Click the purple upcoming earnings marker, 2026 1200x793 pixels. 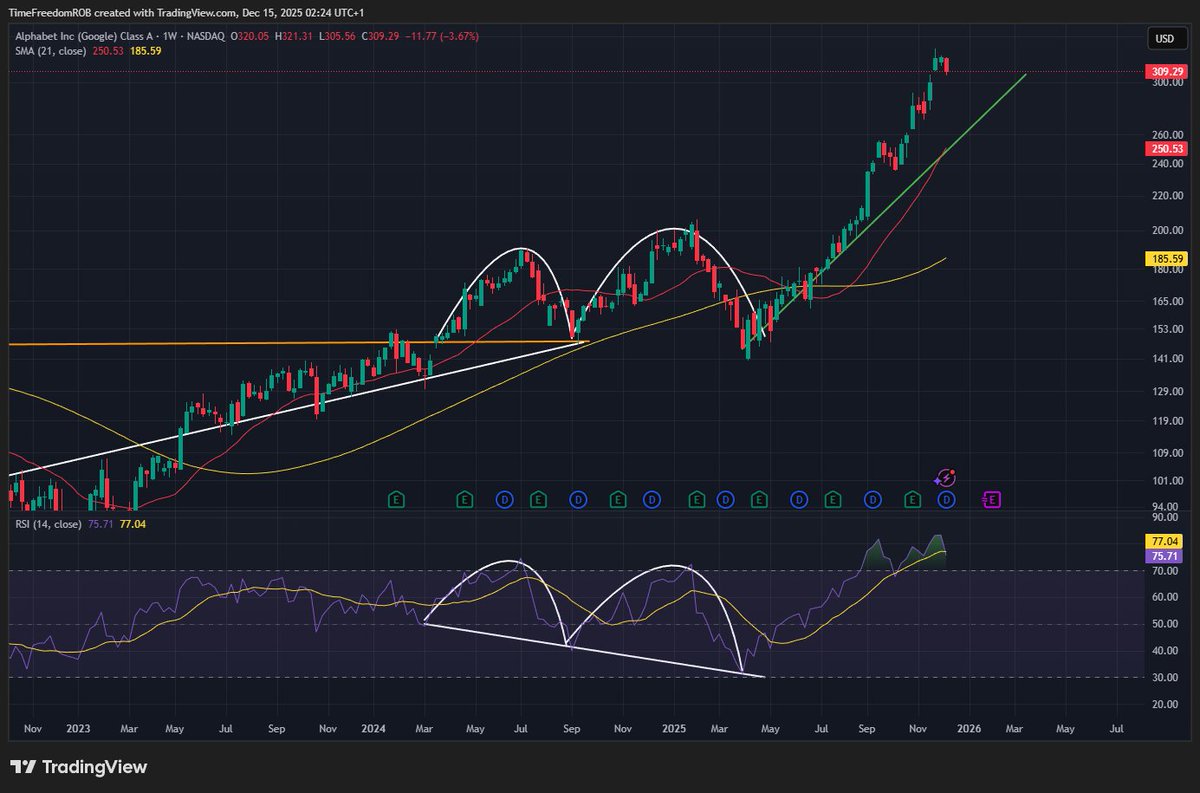pyautogui.click(x=993, y=498)
